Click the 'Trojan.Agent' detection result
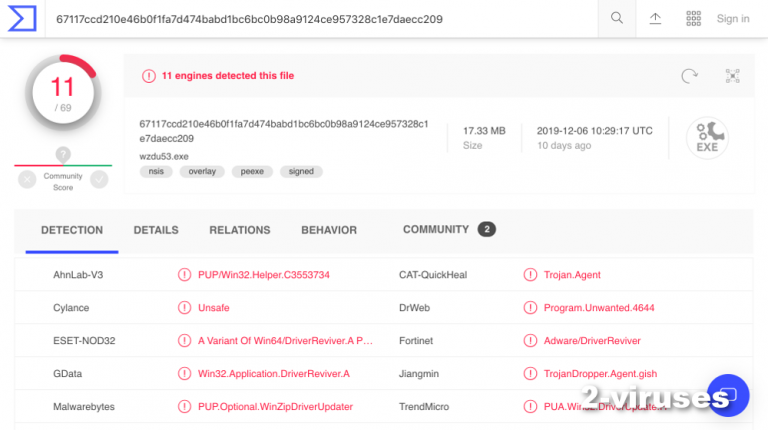Screen dimensions: 768x430 (572, 275)
